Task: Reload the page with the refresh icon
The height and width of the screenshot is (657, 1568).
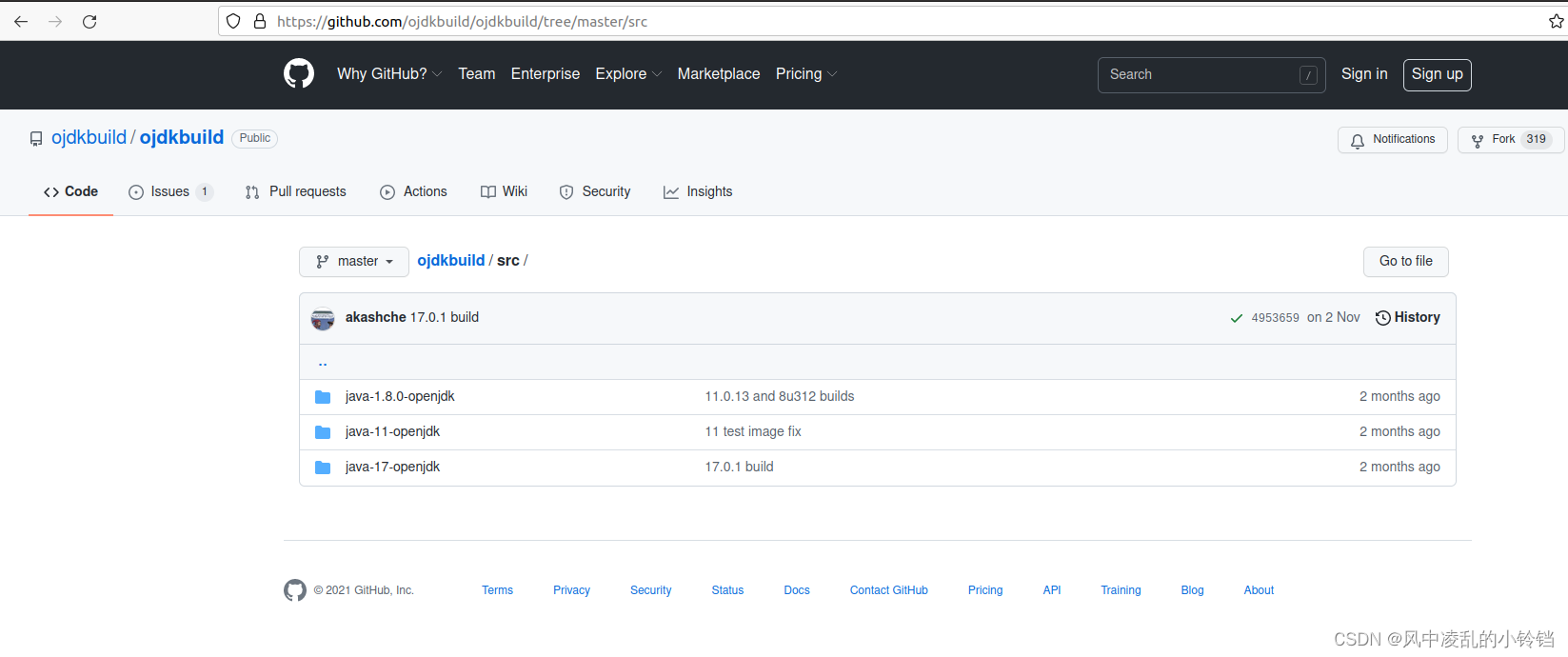Action: point(89,21)
